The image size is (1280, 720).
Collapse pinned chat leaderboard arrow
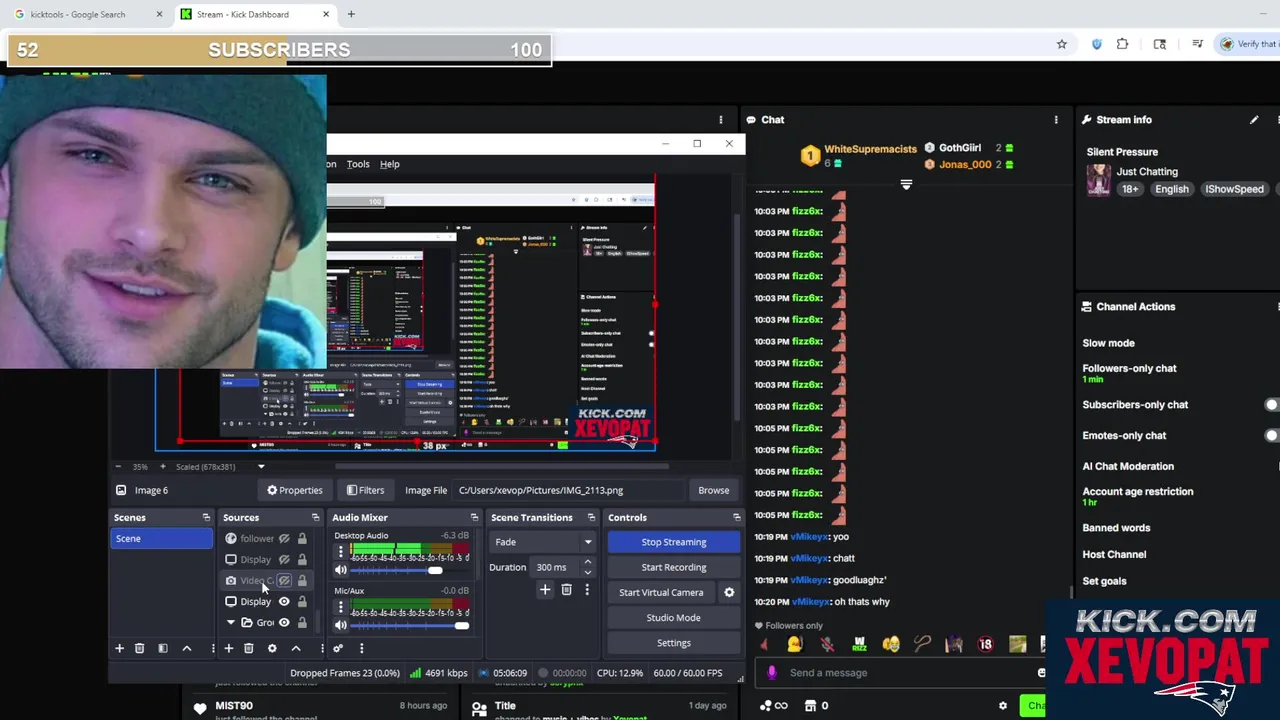[x=906, y=185]
